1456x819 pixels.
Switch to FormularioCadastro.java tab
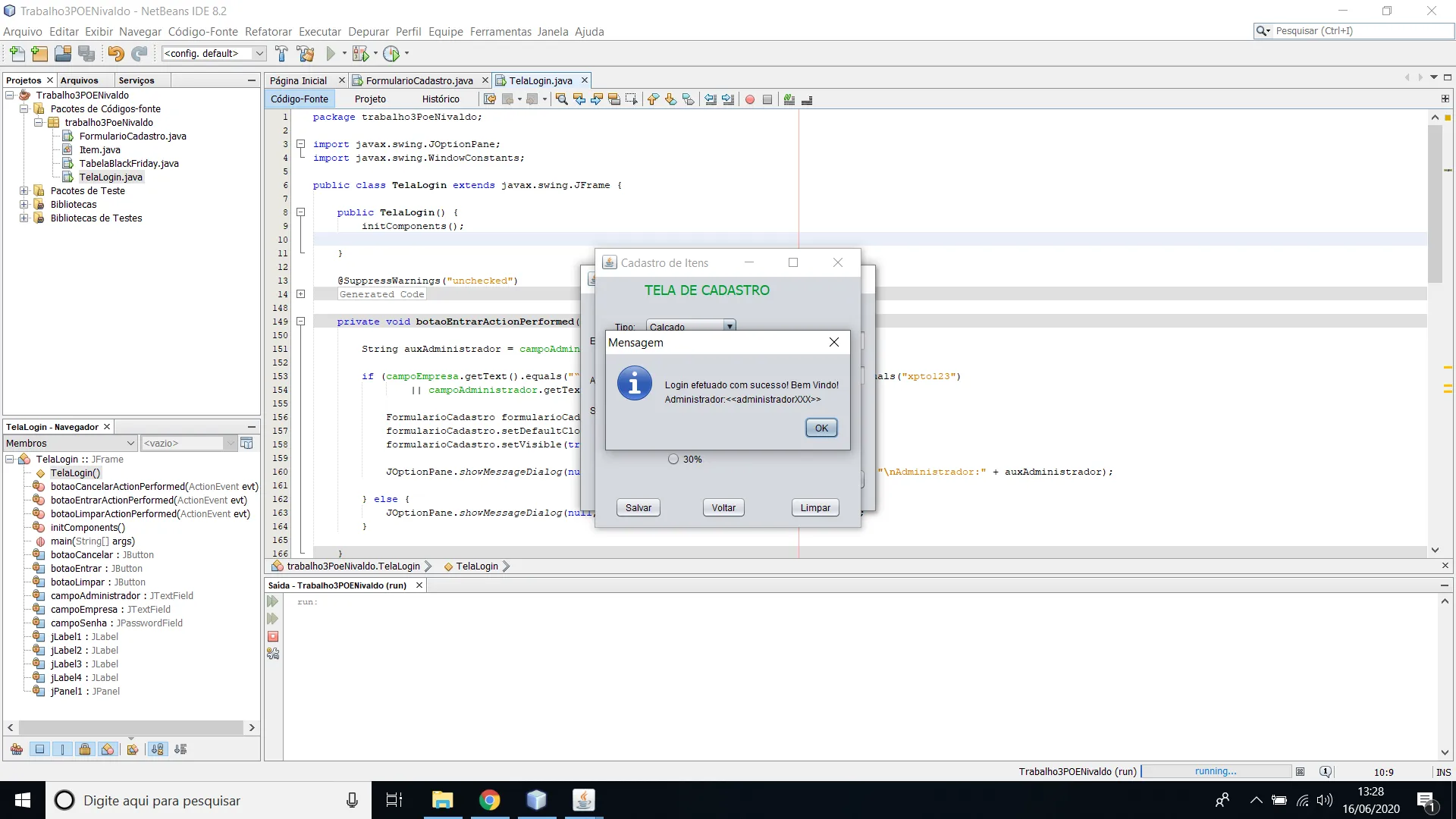(x=419, y=80)
